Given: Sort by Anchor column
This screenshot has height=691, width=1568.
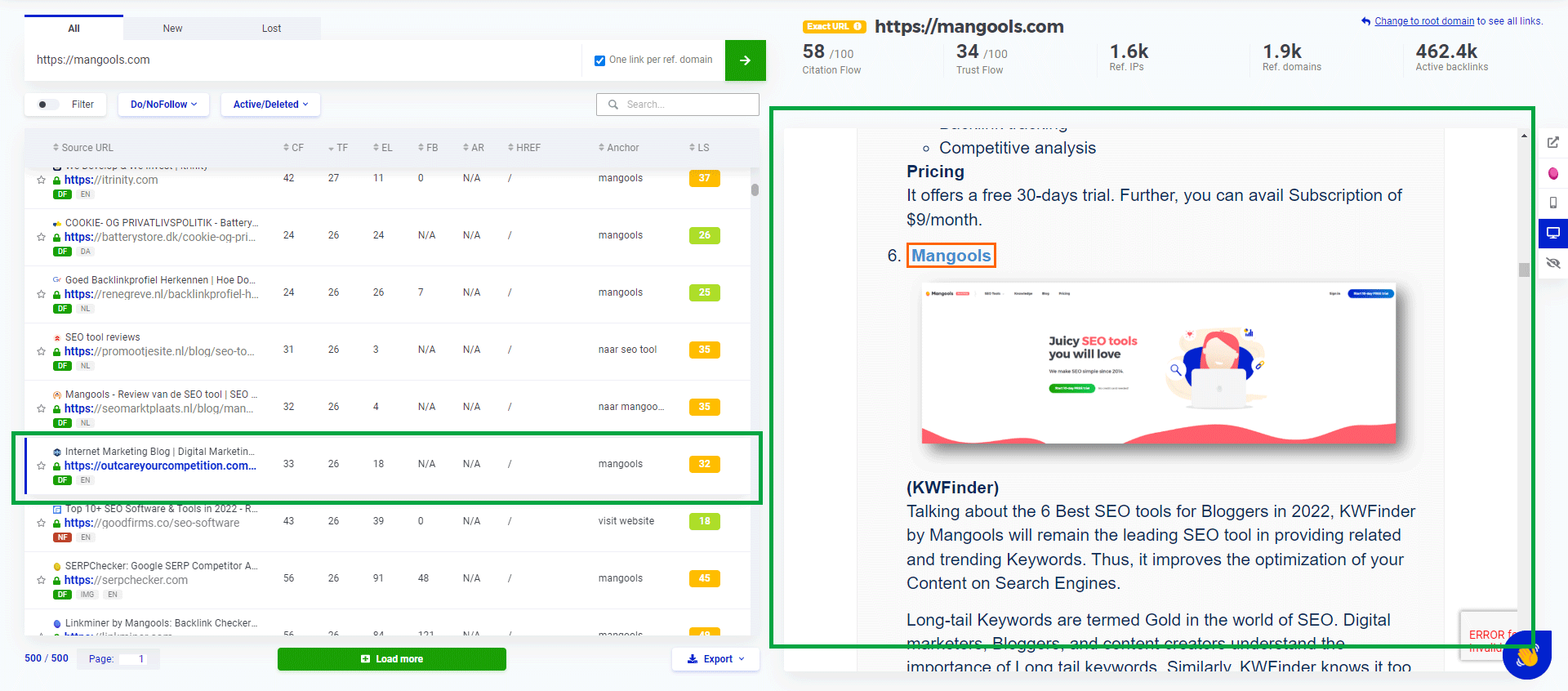Looking at the screenshot, I should click(618, 148).
